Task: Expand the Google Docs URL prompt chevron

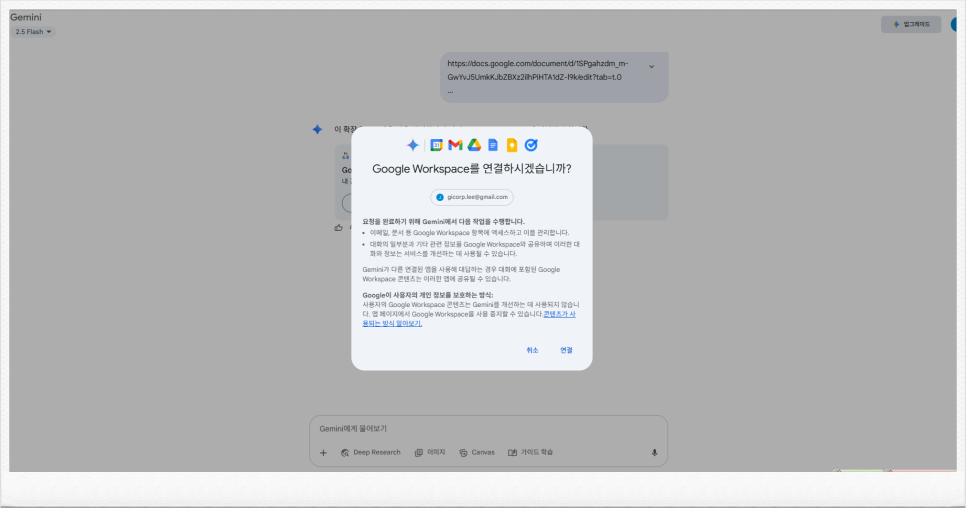Action: point(651,67)
